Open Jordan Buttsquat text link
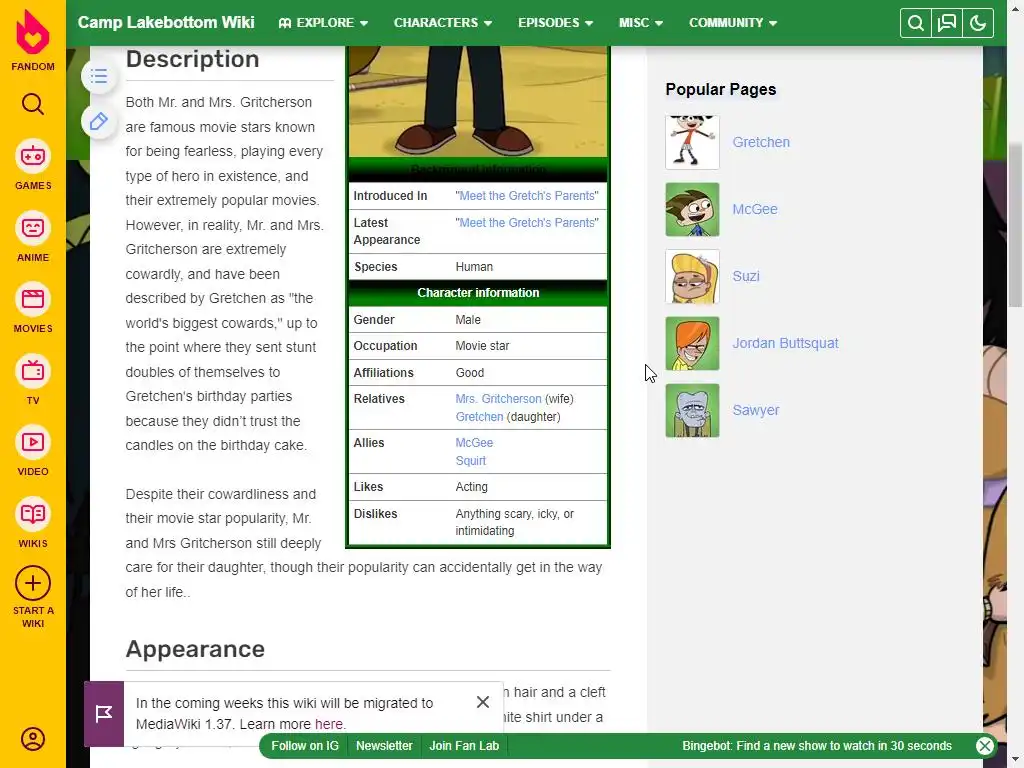The height and width of the screenshot is (768, 1024). click(x=785, y=343)
